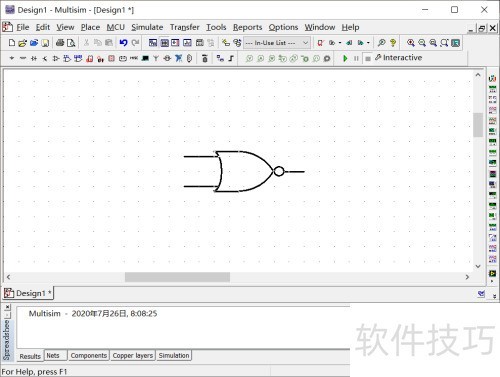This screenshot has height=377, width=500.
Task: Open the In-Use List dropdown
Action: point(277,43)
